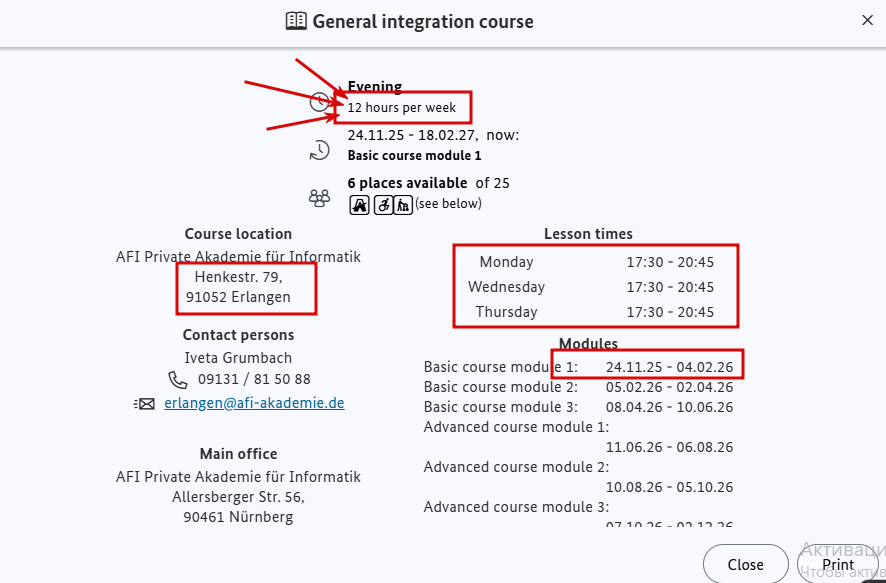Click the wheelchair accessibility icon
The width and height of the screenshot is (886, 583).
(382, 204)
